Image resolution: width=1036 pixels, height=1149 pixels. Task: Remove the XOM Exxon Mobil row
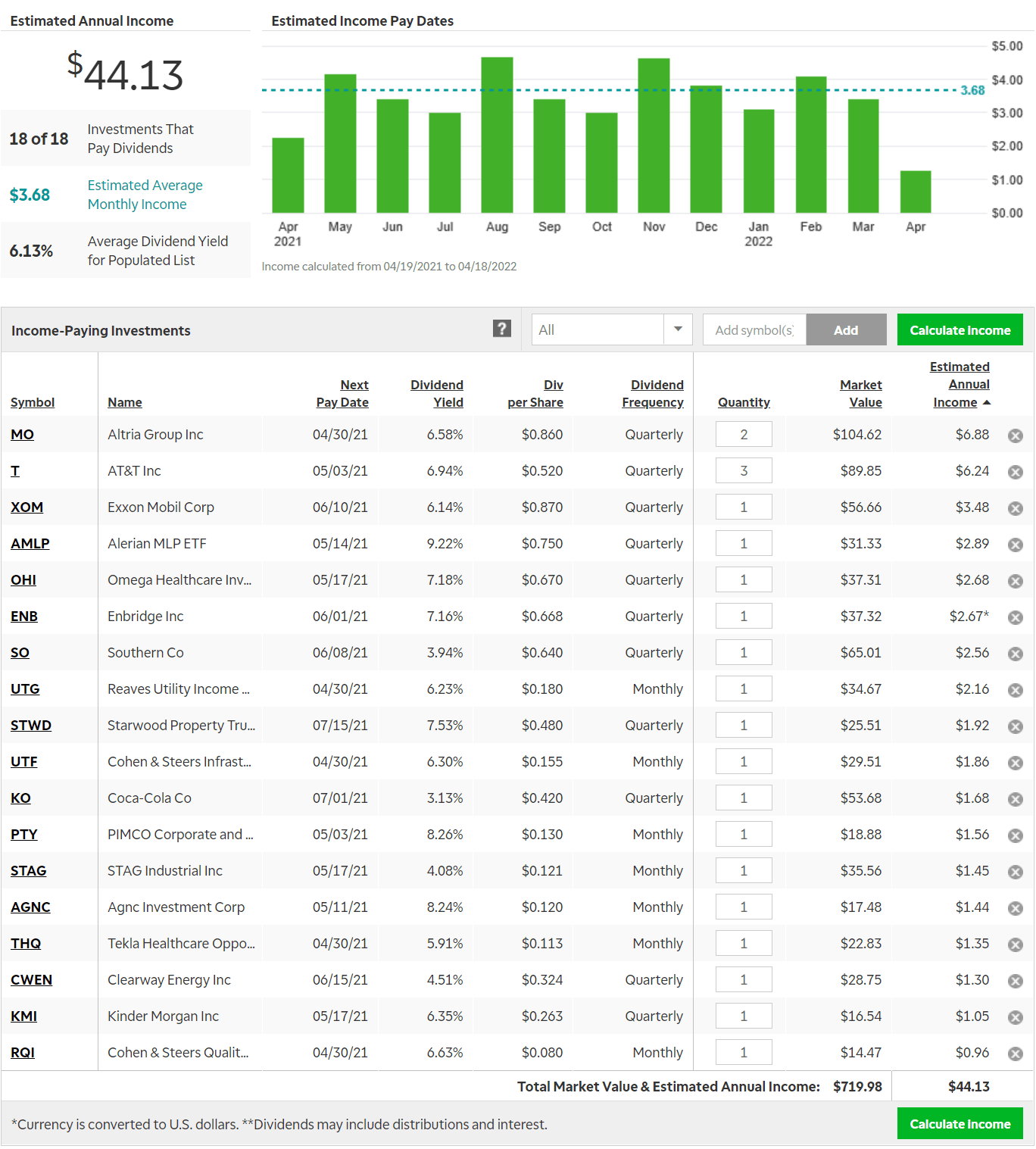pos(1016,508)
